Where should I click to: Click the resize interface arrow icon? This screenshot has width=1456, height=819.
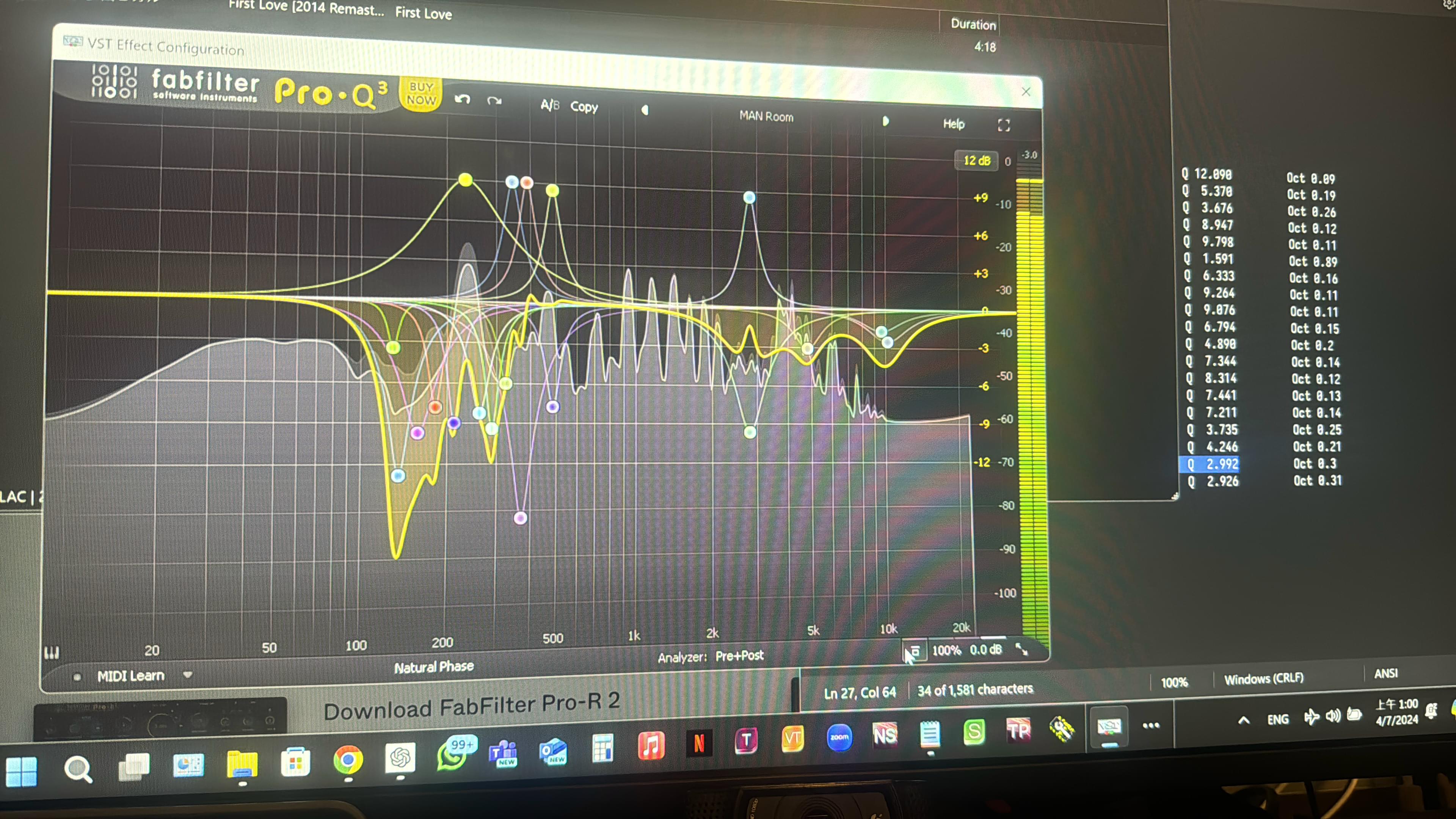click(x=1022, y=649)
